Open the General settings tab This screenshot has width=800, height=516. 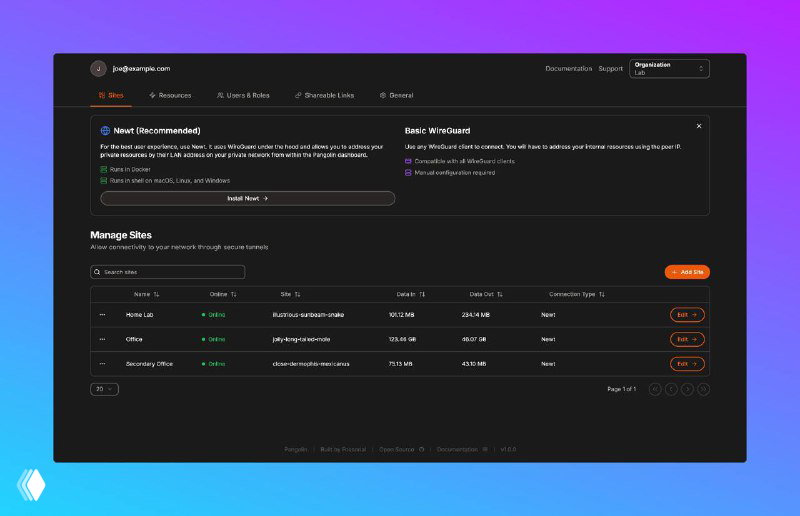[396, 95]
